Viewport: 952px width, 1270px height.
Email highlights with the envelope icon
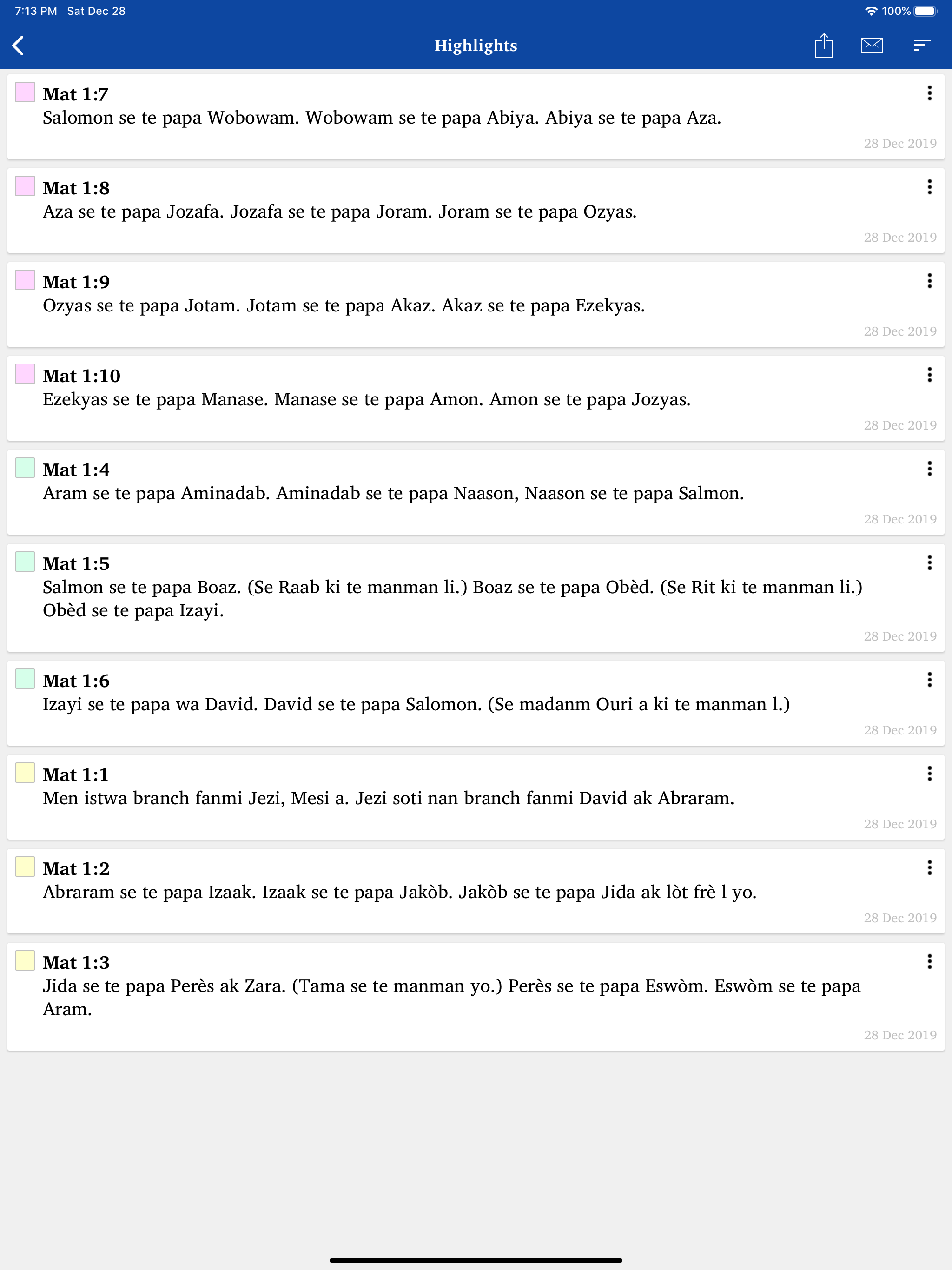pyautogui.click(x=871, y=46)
